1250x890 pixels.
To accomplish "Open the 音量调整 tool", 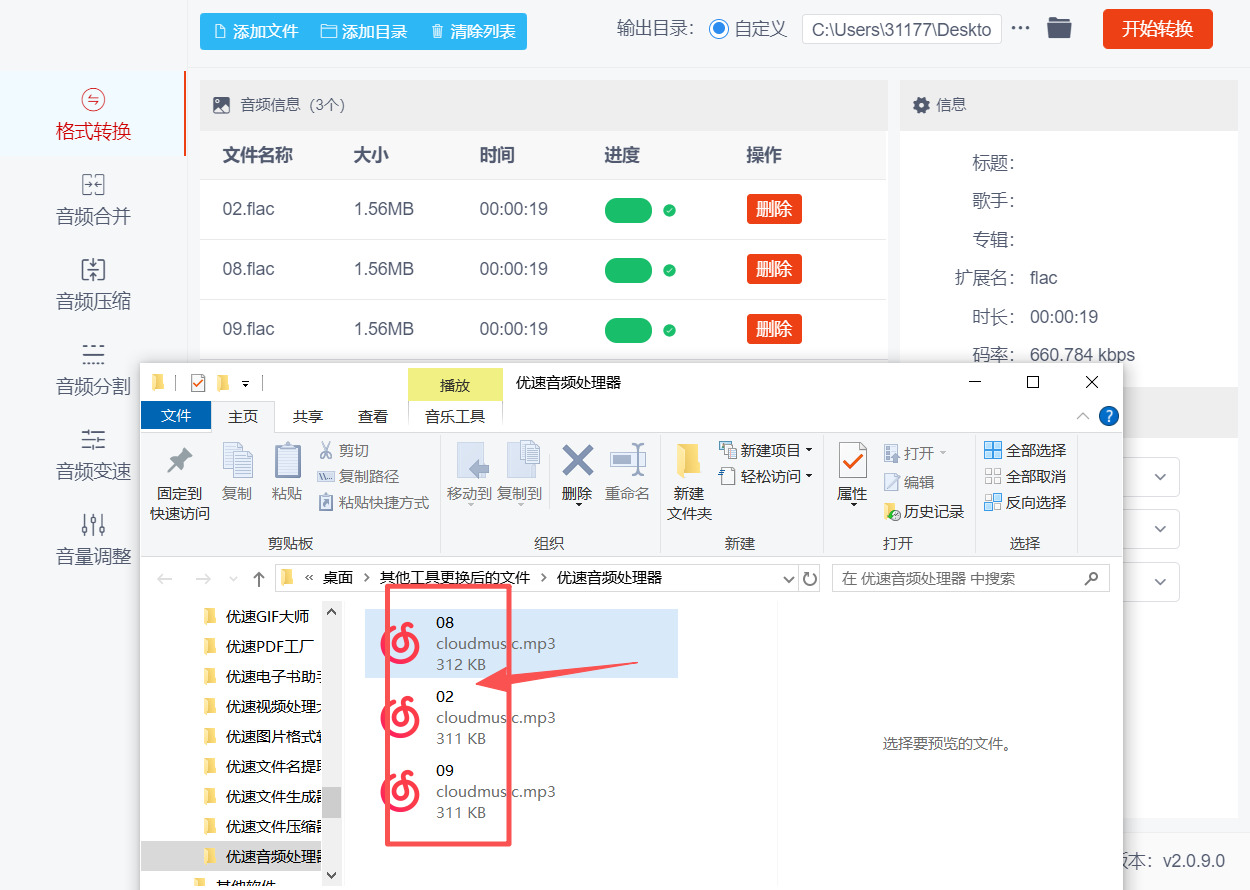I will [x=93, y=539].
